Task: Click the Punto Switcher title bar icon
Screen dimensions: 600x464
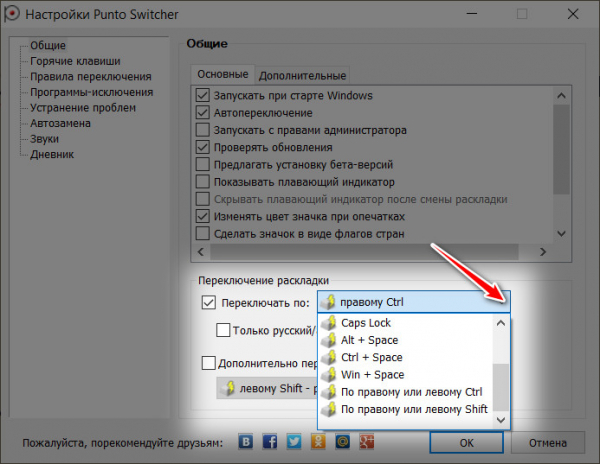Action: 11,14
